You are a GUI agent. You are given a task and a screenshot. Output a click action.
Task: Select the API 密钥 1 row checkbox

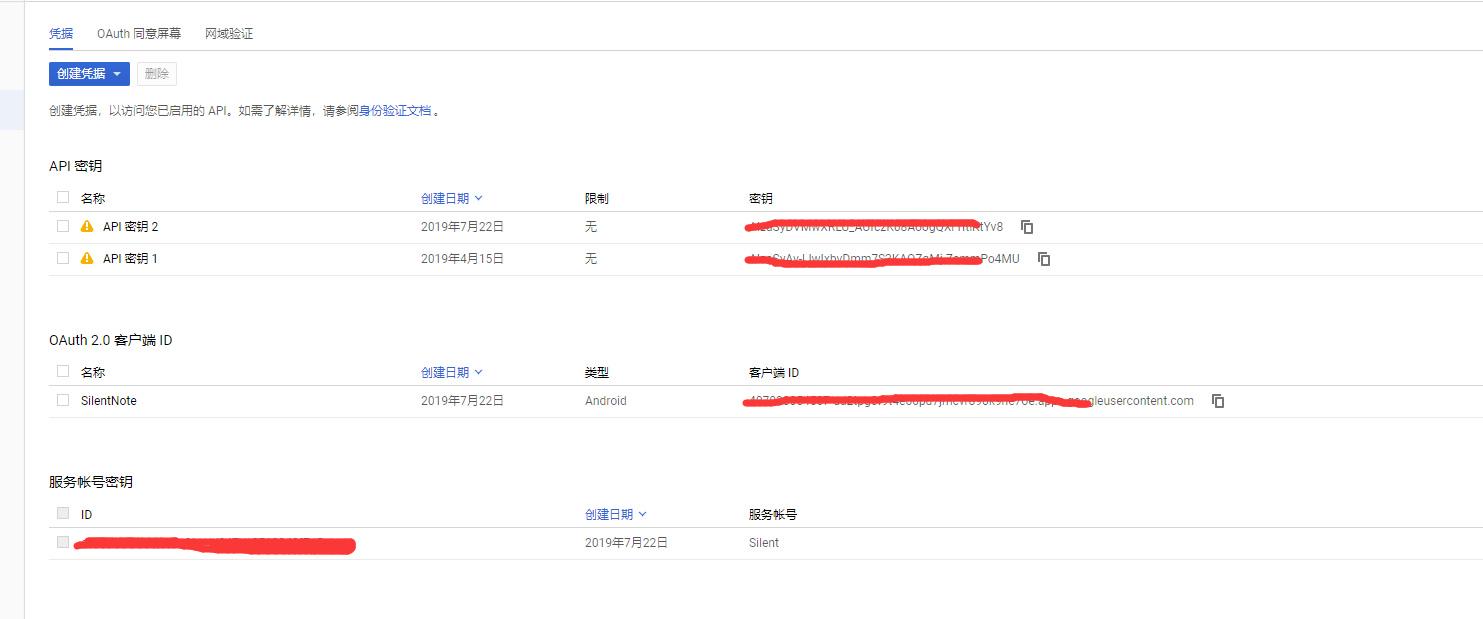click(x=63, y=258)
